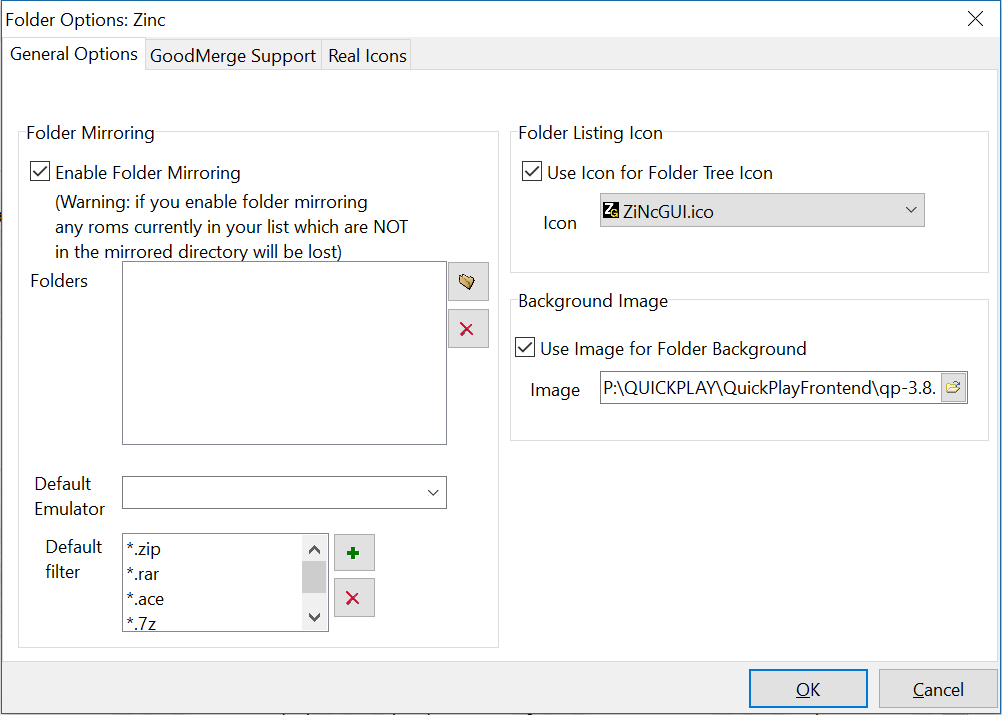This screenshot has height=715, width=1002.
Task: Click the red X to delete filter
Action: tap(354, 598)
